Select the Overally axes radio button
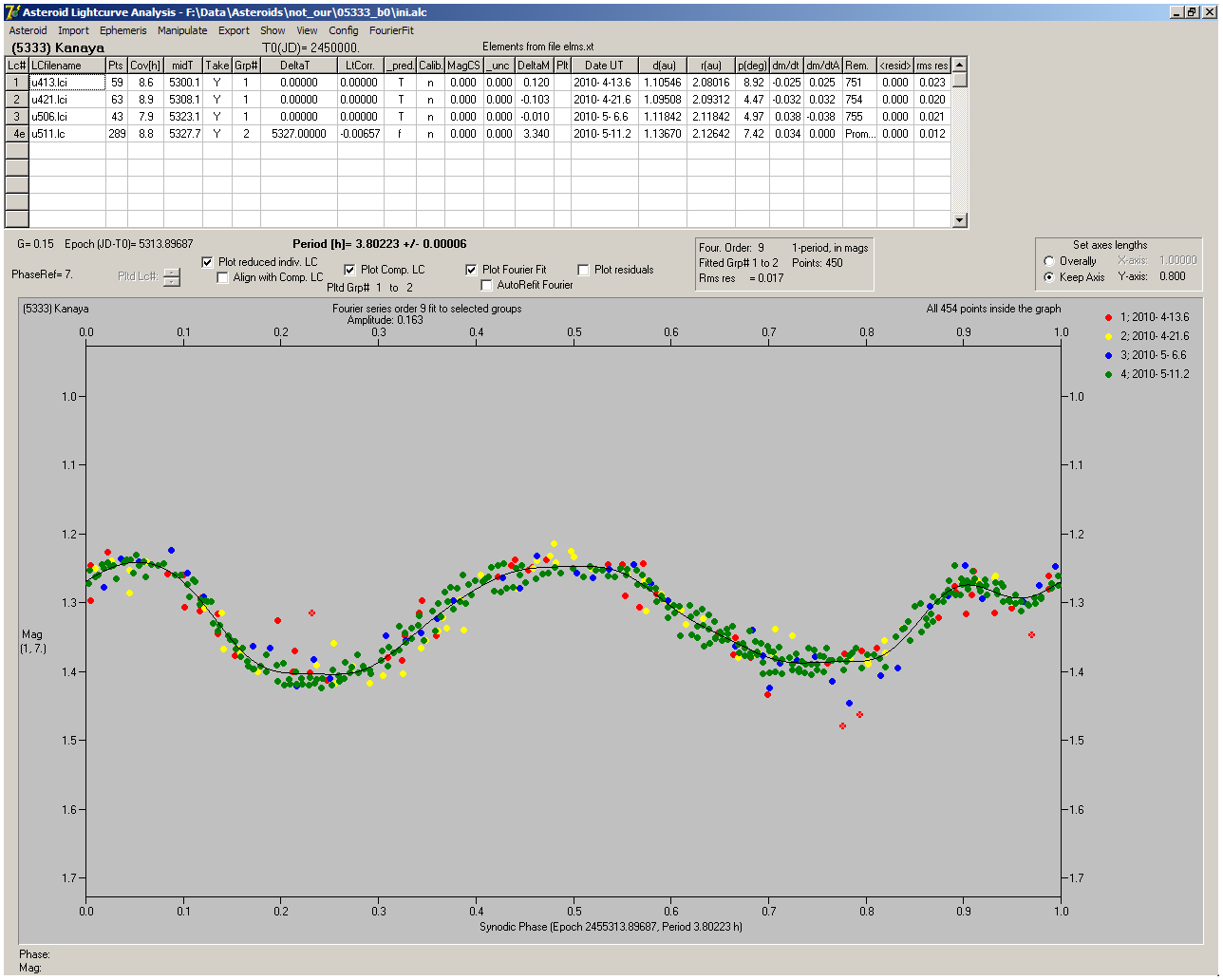The width and height of the screenshot is (1223, 980). pos(1049,261)
